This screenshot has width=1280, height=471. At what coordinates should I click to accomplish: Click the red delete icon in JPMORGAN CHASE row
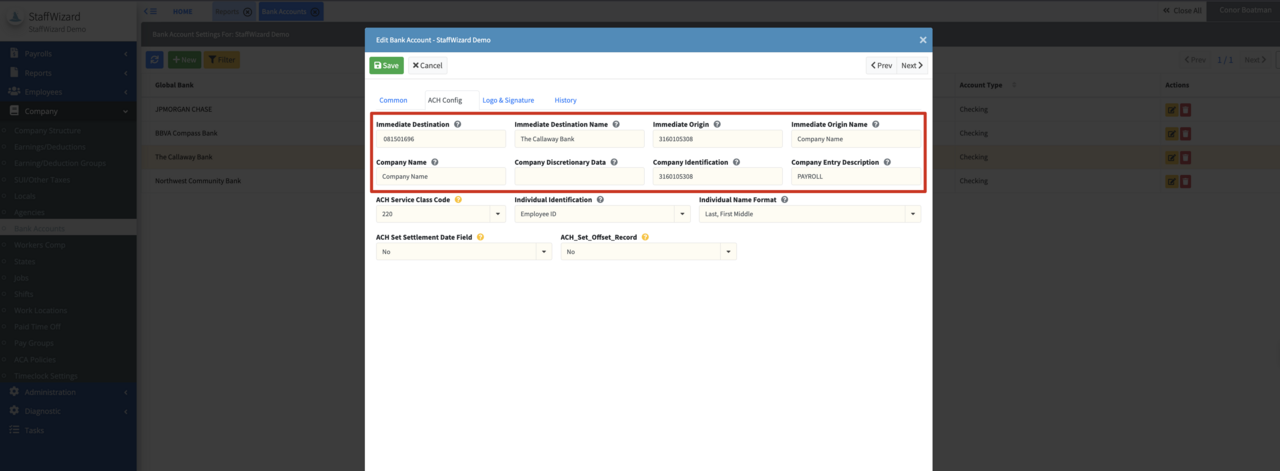(x=1185, y=109)
